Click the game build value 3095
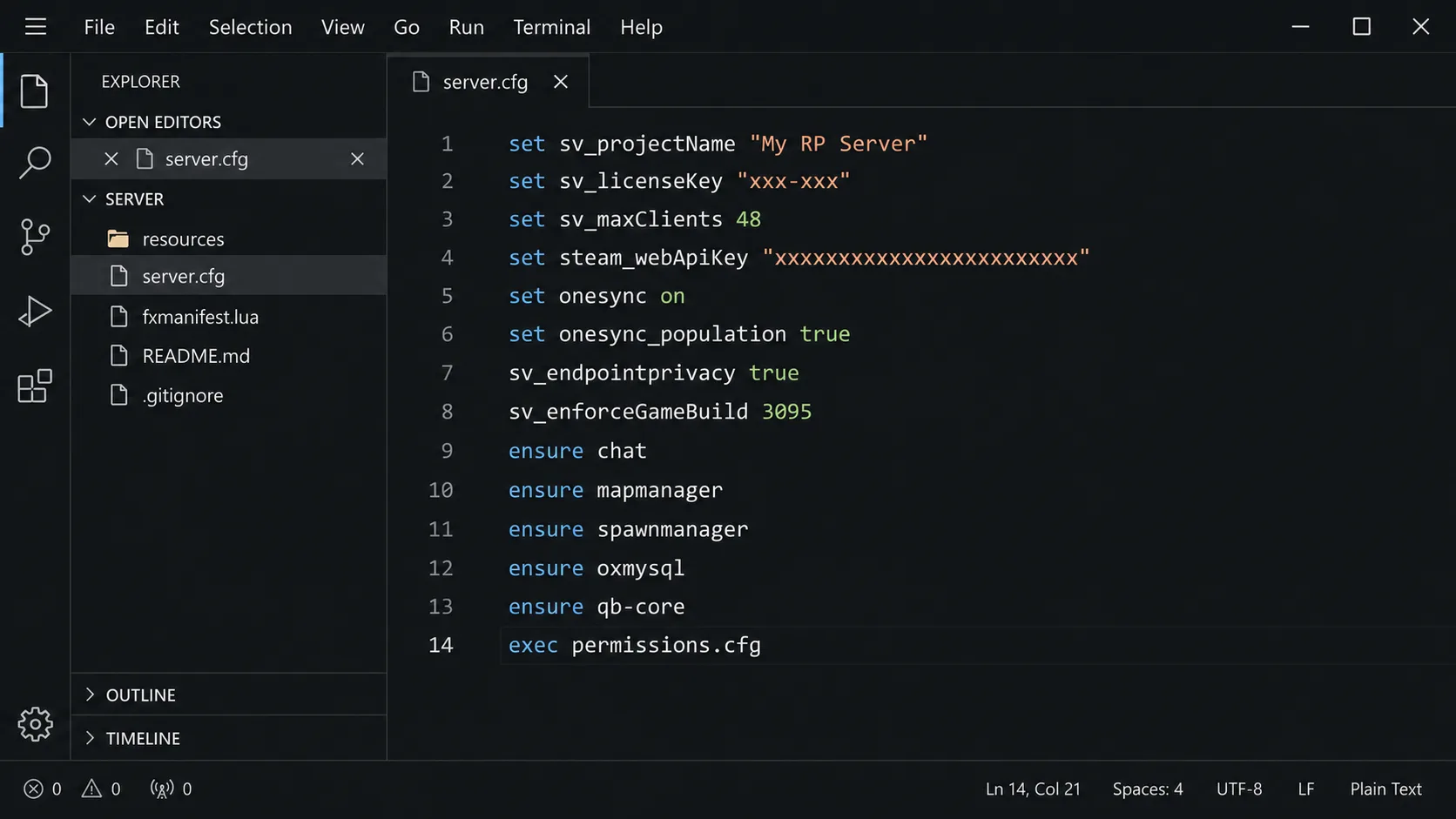This screenshot has width=1456, height=819. [786, 412]
